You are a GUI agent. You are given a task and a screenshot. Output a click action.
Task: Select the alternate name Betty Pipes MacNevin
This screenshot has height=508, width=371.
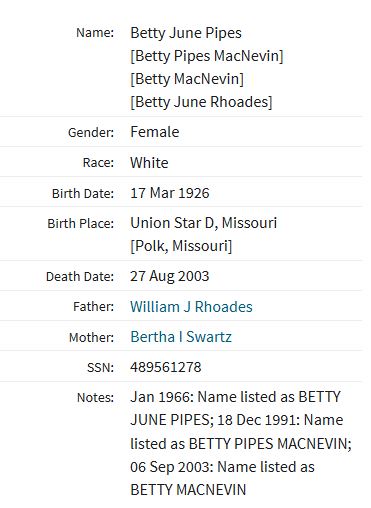click(207, 56)
